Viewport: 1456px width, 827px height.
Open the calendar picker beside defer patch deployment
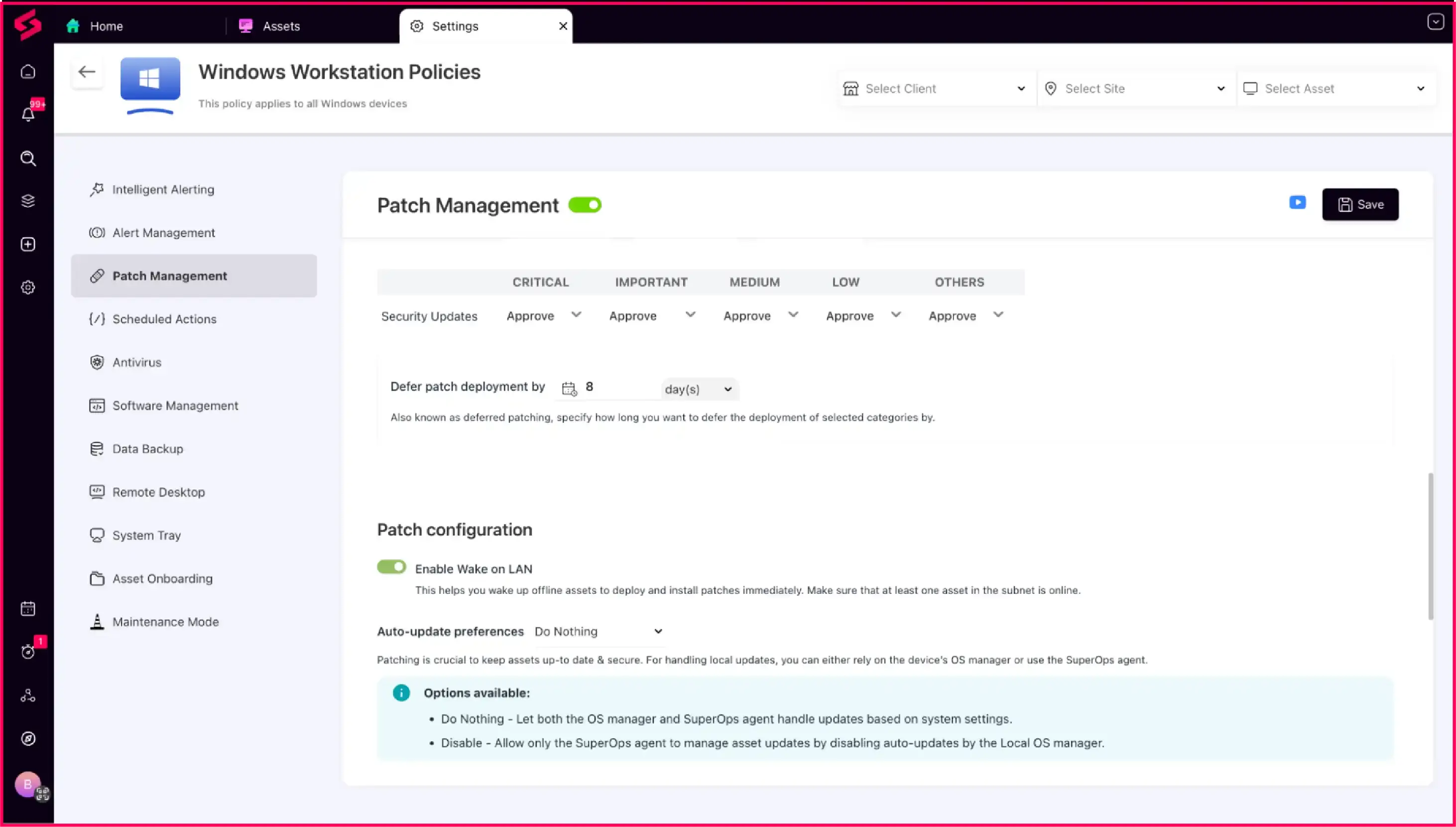[x=568, y=388]
